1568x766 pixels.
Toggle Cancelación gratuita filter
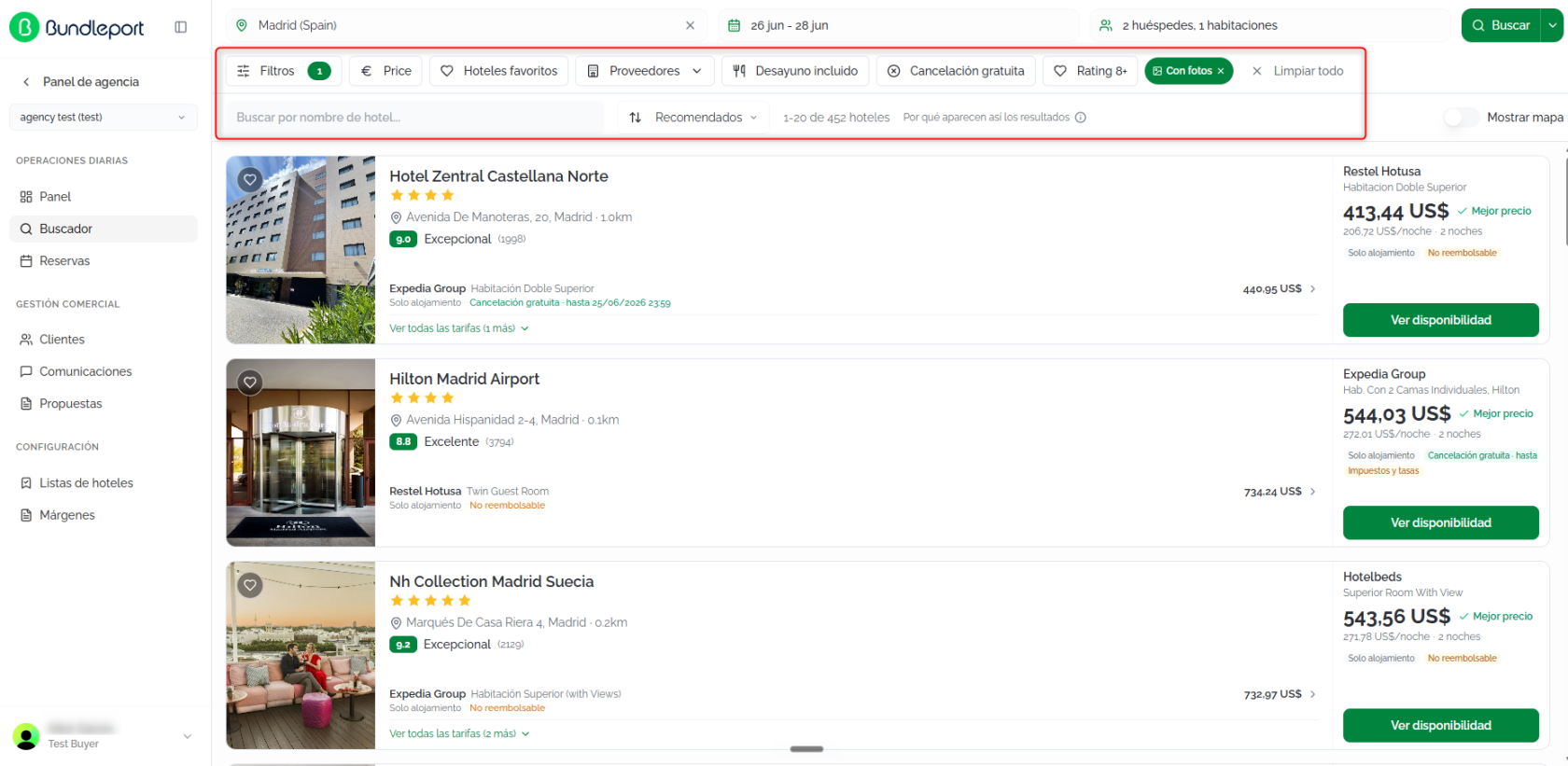pos(956,71)
